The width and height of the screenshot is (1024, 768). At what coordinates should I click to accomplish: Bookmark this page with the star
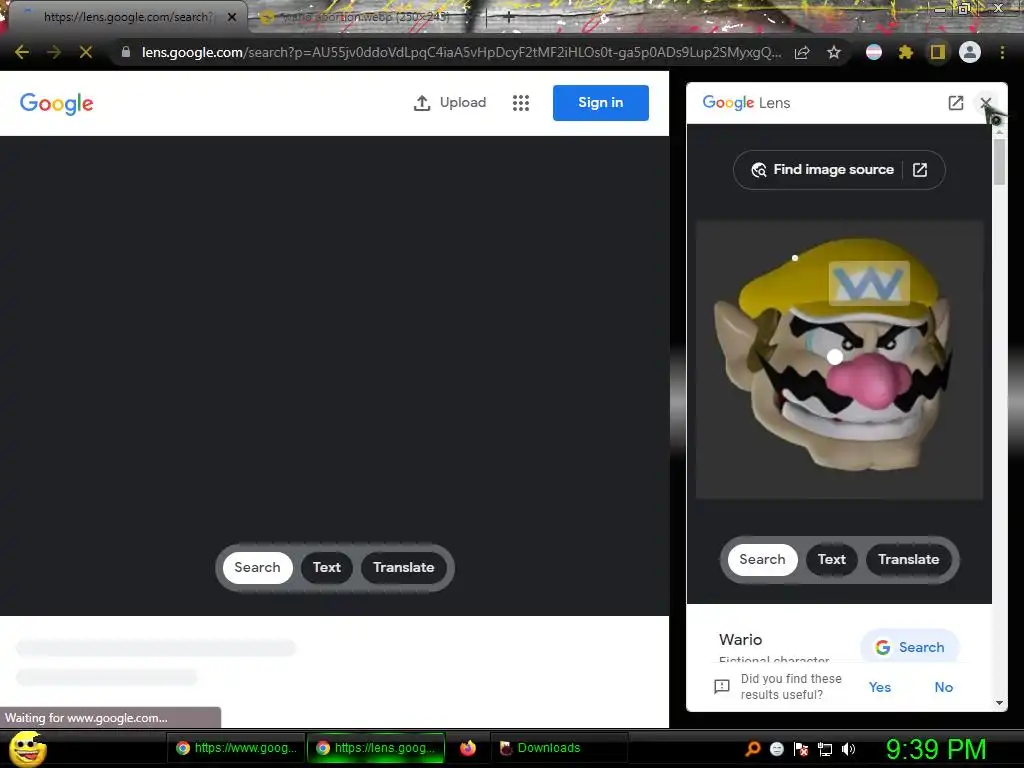(834, 52)
